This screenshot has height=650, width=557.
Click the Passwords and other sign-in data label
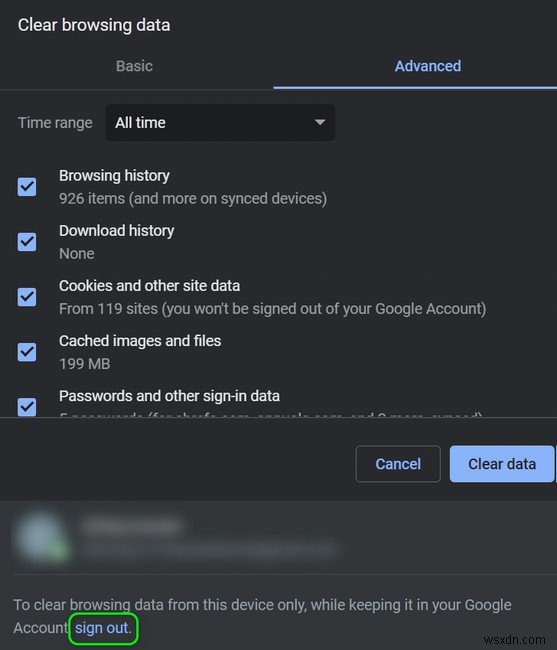[x=170, y=396]
